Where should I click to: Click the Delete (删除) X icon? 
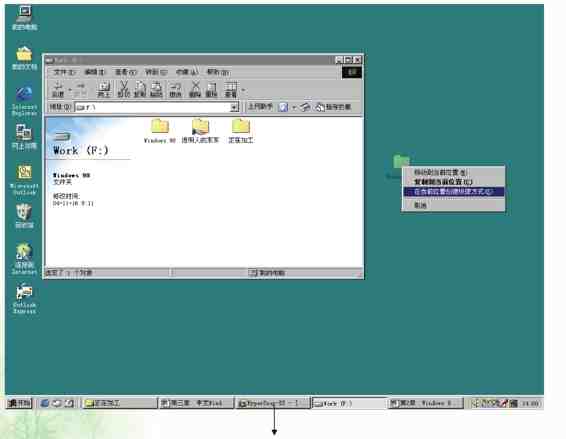(195, 89)
